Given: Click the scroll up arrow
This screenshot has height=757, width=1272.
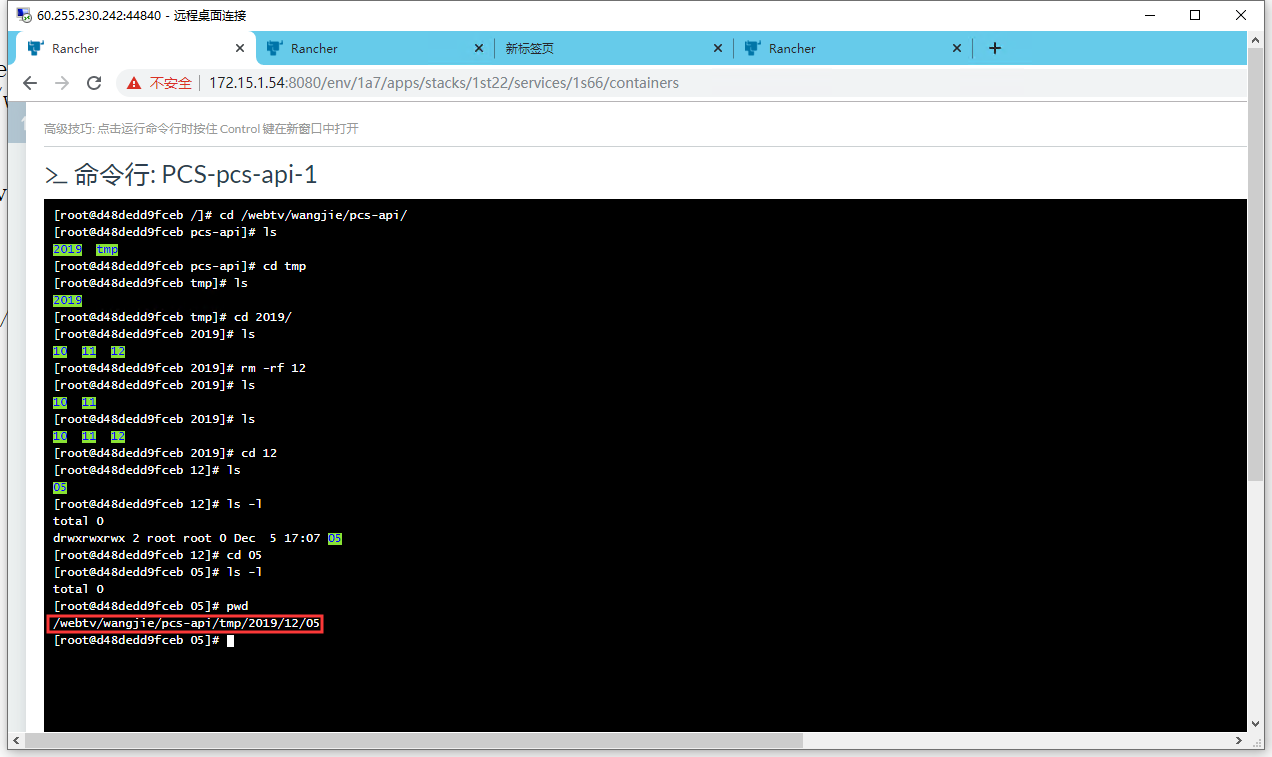Looking at the screenshot, I should click(x=1256, y=39).
